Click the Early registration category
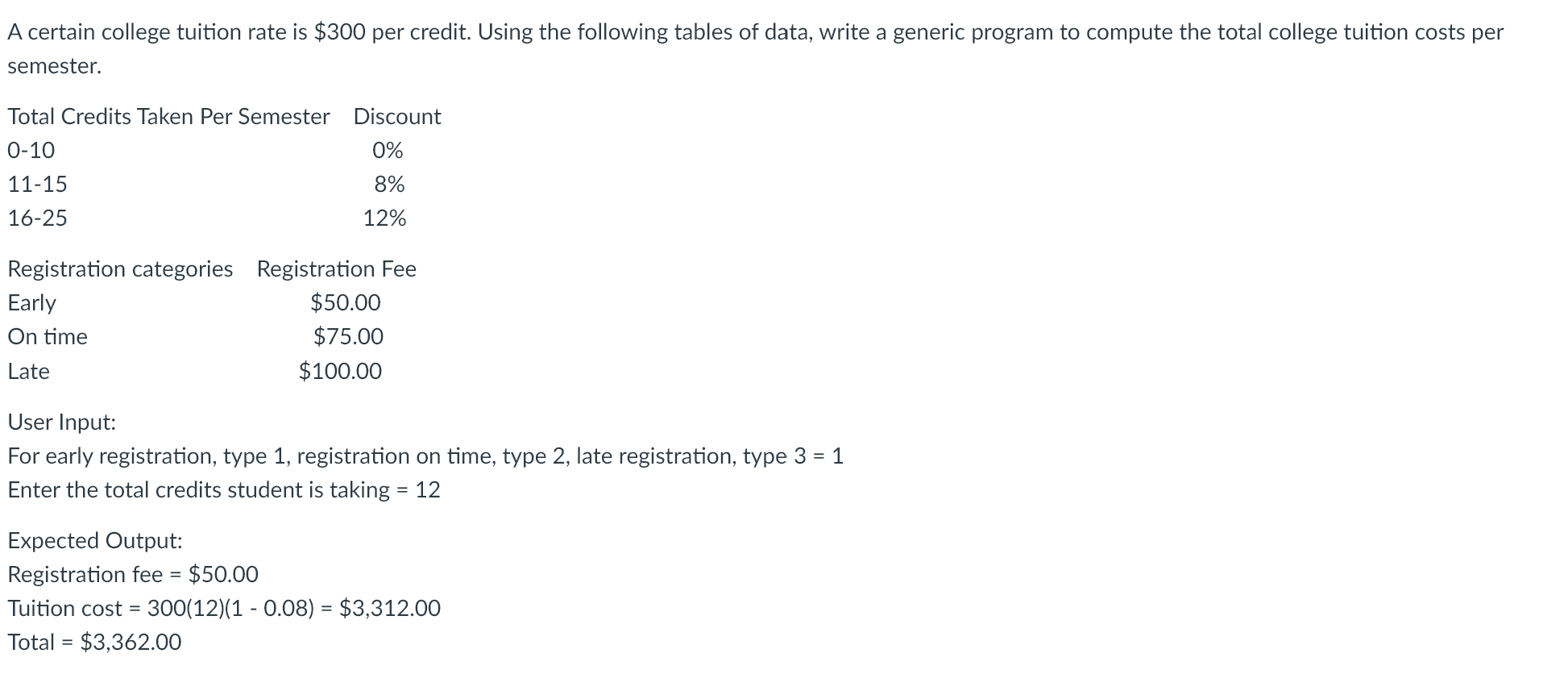1568x695 pixels. point(32,303)
